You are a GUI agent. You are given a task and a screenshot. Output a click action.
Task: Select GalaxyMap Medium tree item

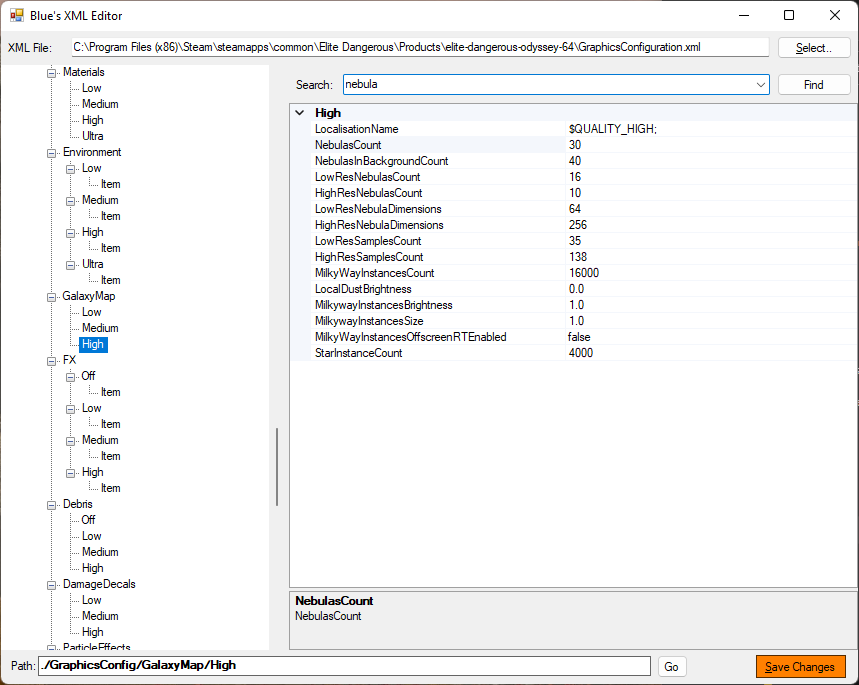tap(100, 328)
